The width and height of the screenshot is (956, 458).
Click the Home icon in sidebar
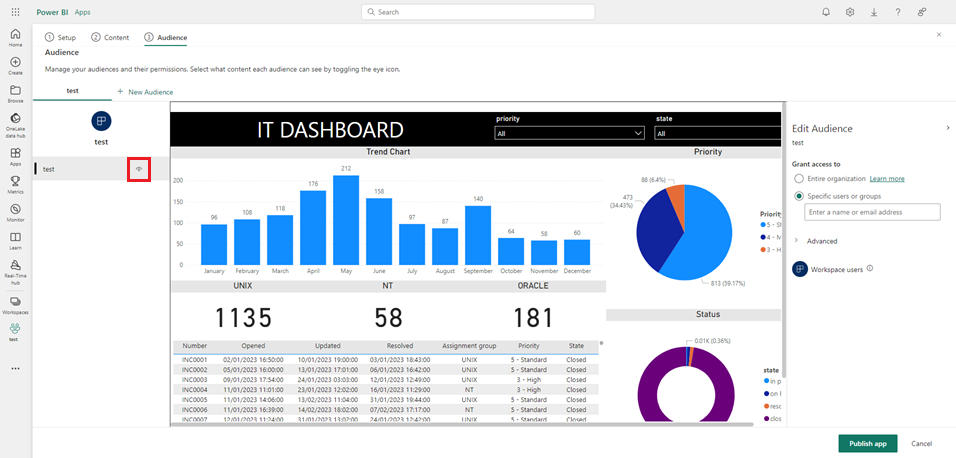[x=15, y=36]
